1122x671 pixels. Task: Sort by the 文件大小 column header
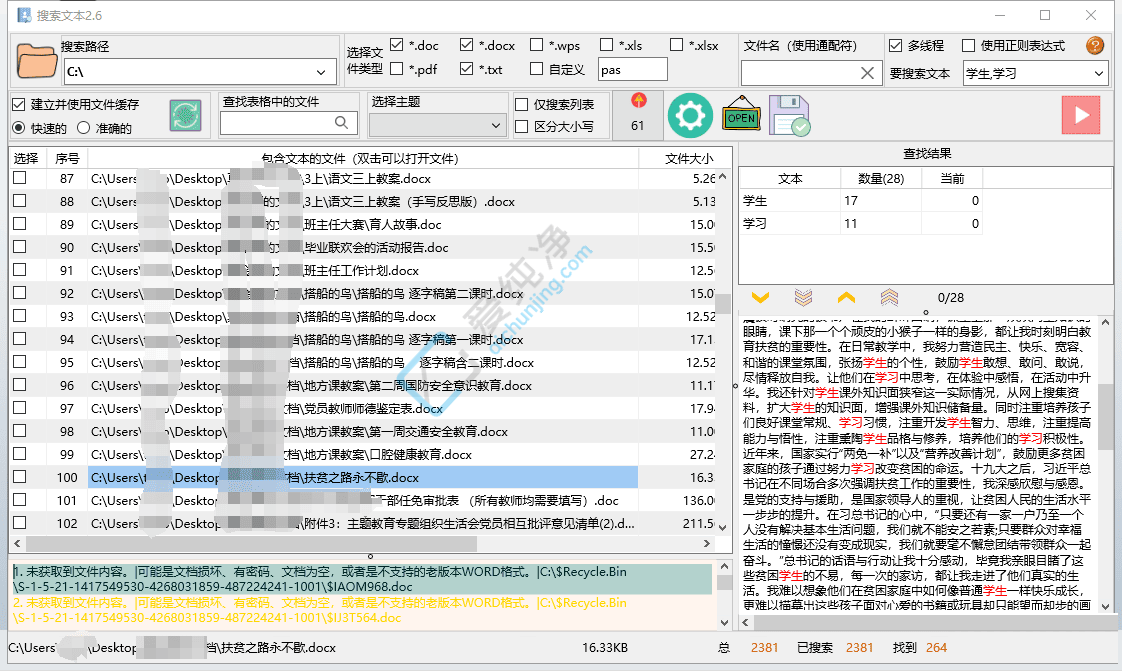point(689,158)
